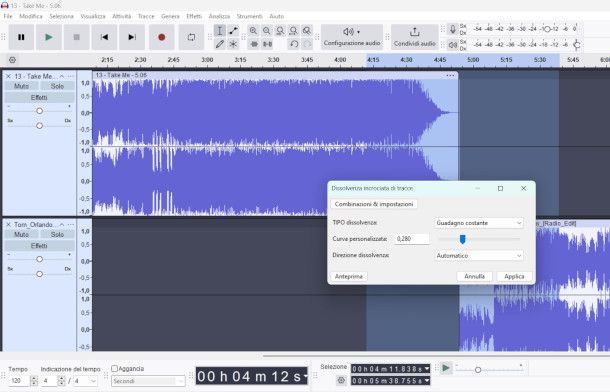
Task: Click the Anteprima button
Action: click(x=349, y=276)
